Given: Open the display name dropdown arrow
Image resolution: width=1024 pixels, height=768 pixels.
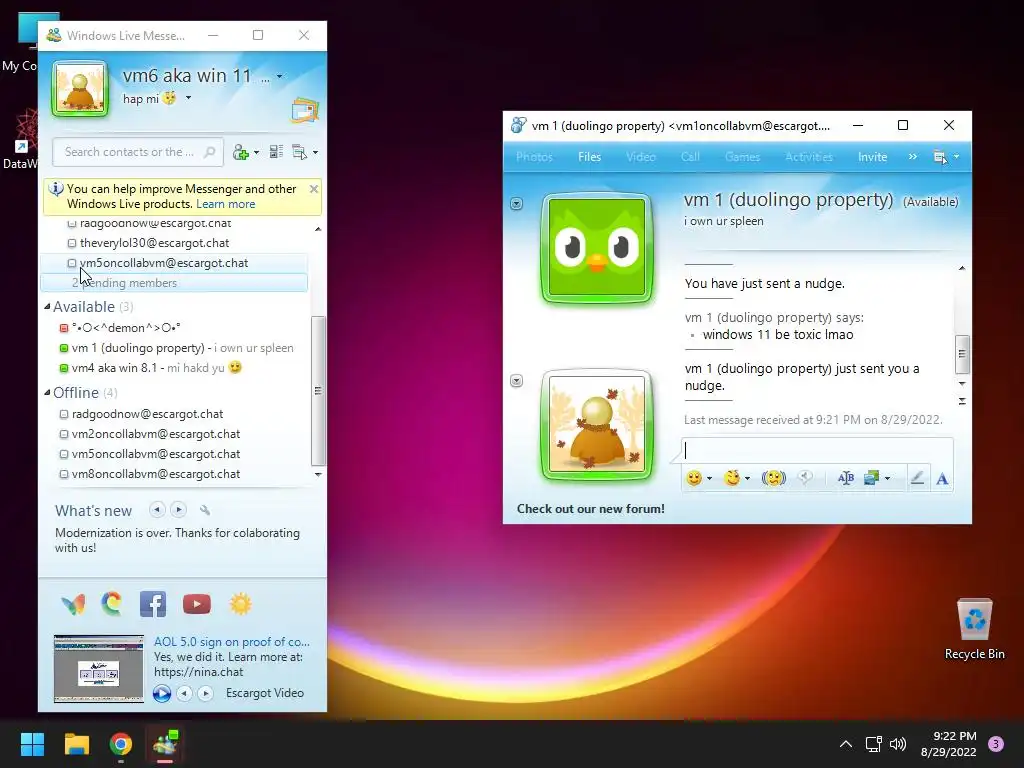Looking at the screenshot, I should (280, 76).
